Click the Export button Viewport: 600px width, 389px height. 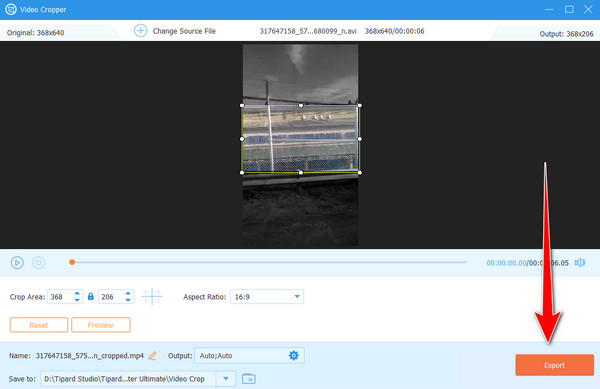[554, 365]
